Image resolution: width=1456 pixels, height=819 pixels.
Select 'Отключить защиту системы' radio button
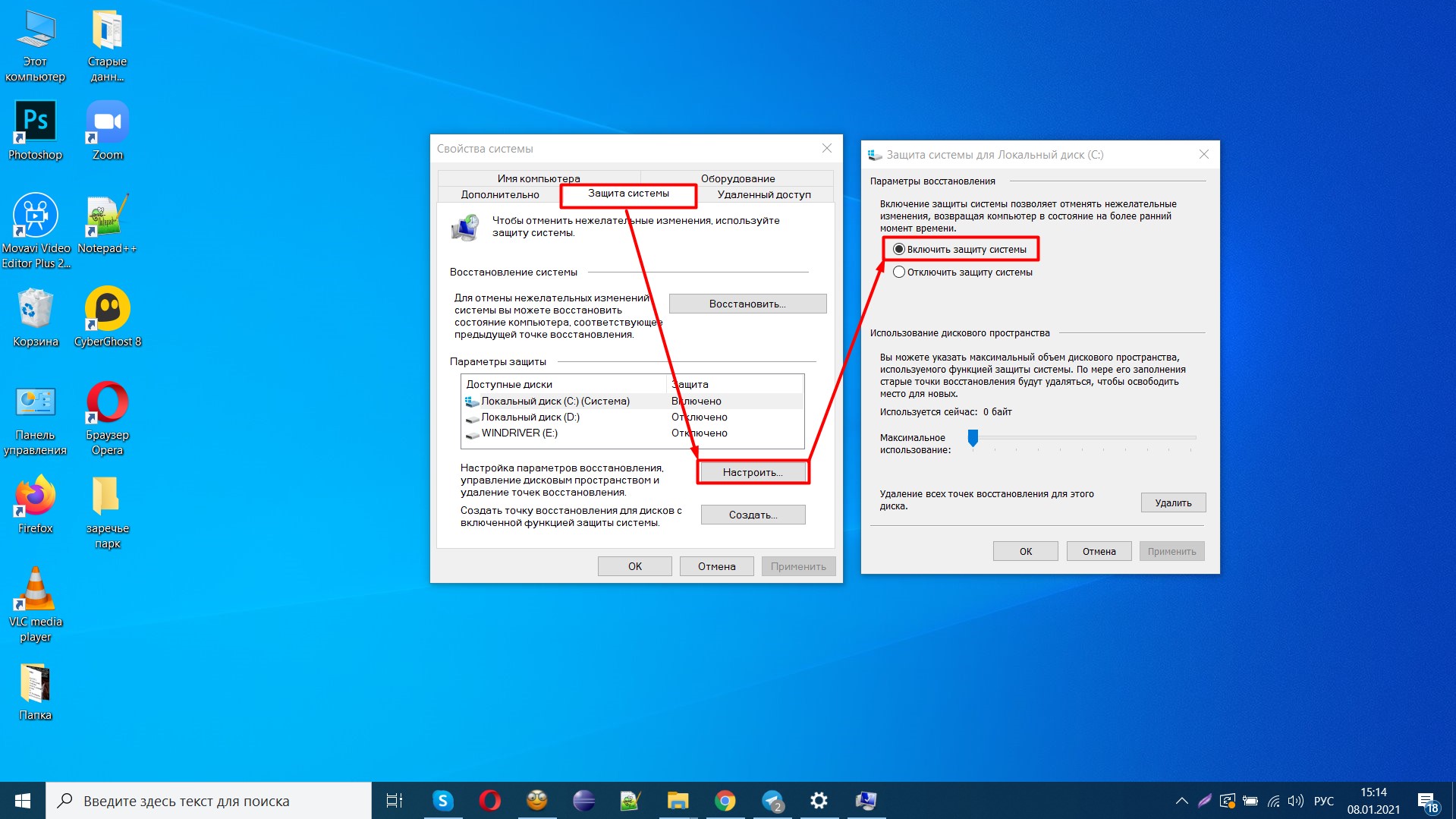tap(899, 272)
